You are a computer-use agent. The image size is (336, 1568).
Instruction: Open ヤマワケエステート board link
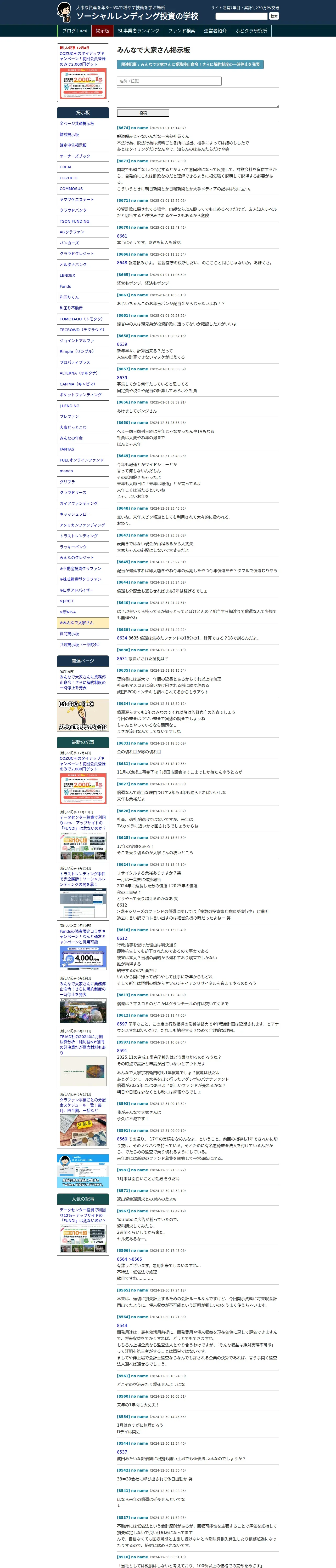(x=83, y=200)
